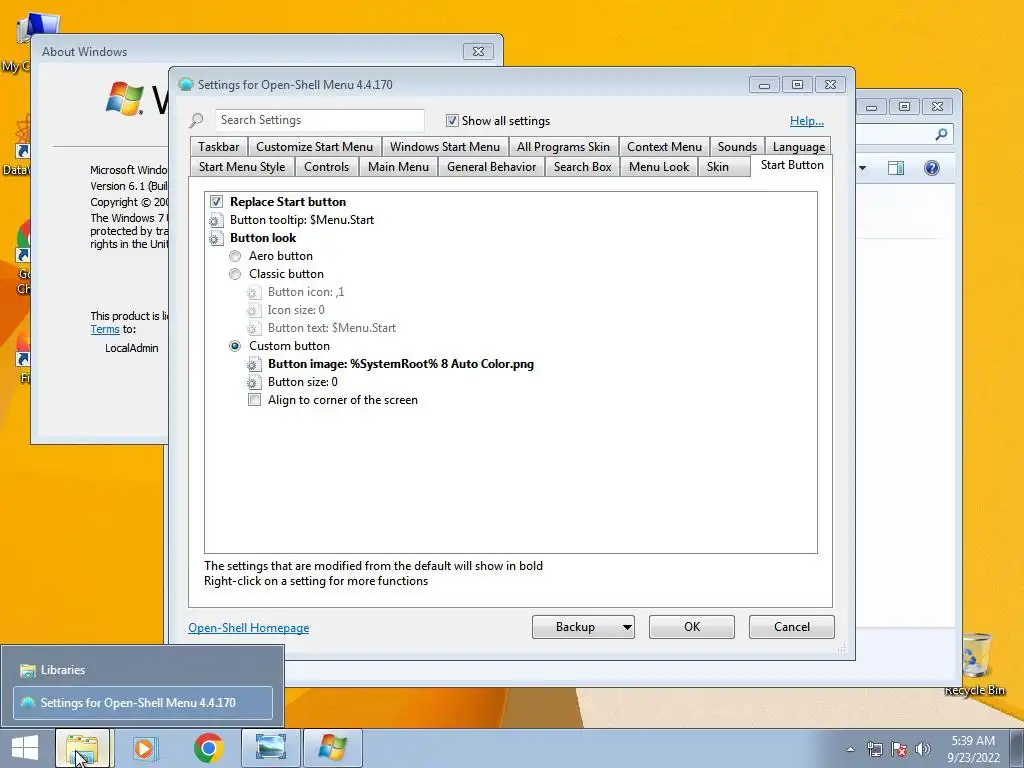Switch to the Search Box tab
Viewport: 1024px width, 768px height.
pos(583,167)
